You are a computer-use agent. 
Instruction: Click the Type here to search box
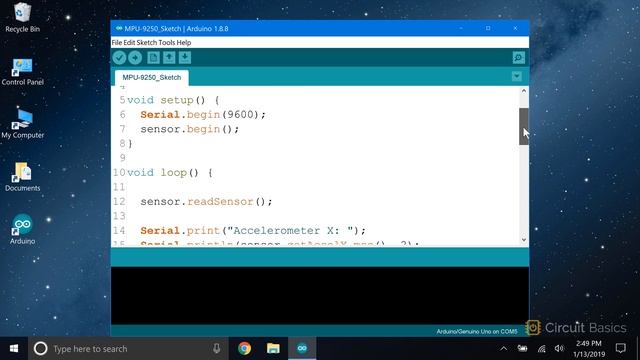tap(128, 349)
